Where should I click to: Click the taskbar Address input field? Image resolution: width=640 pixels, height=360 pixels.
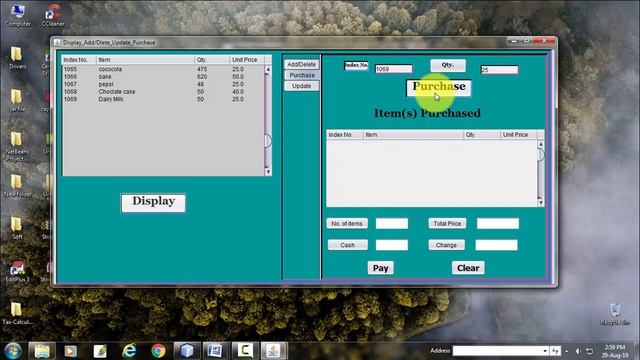pyautogui.click(x=497, y=351)
